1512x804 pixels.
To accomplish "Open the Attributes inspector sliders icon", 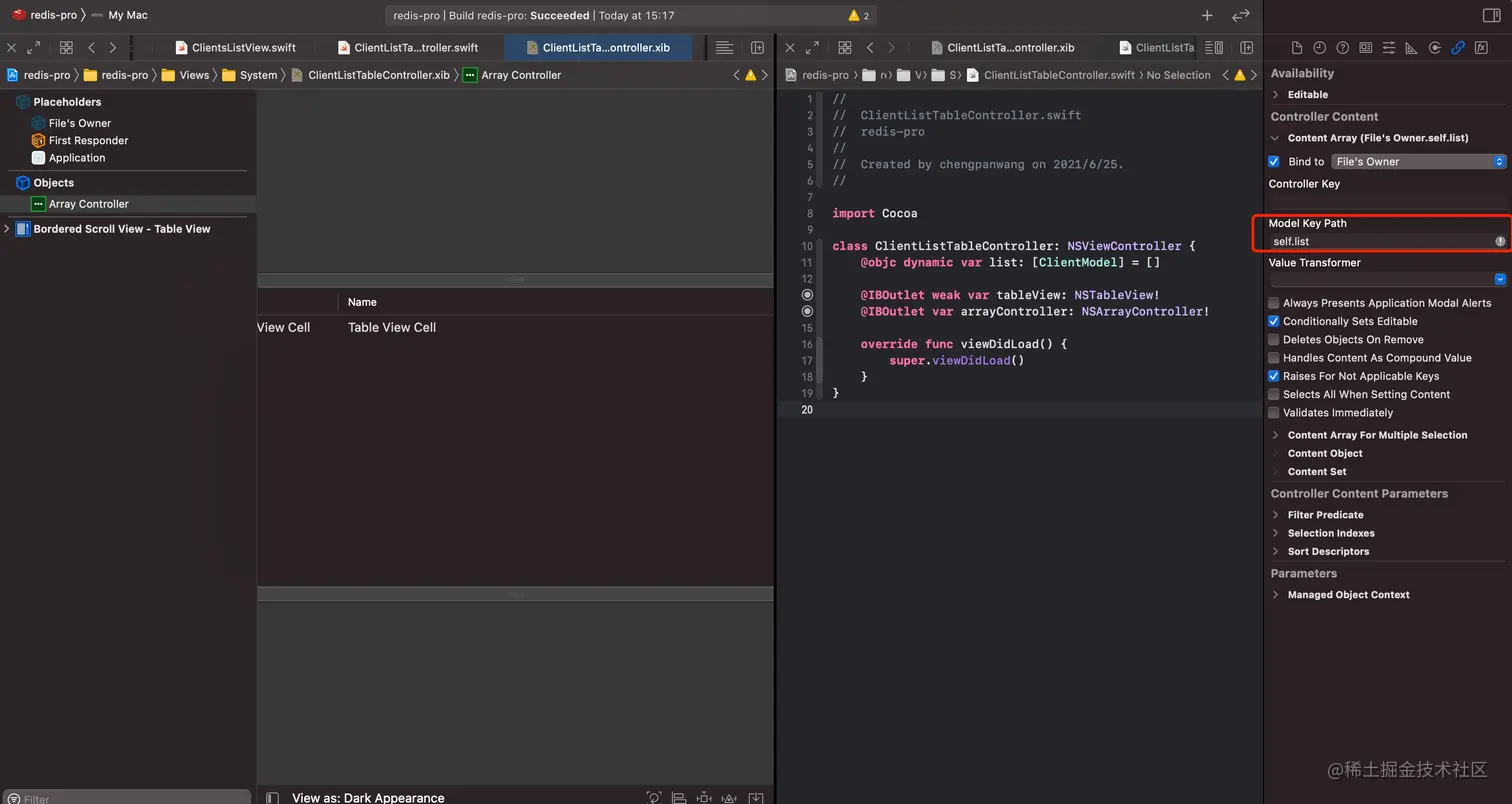I will (1389, 47).
